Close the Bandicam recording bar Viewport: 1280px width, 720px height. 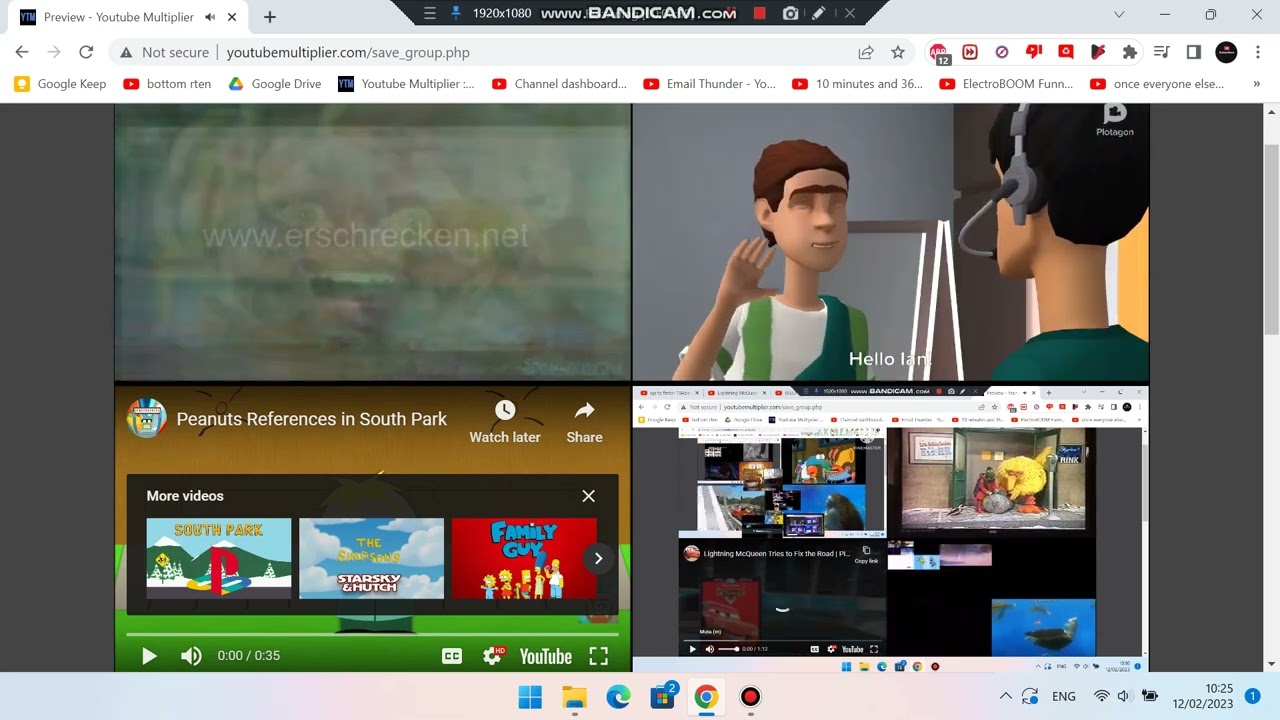[x=849, y=13]
